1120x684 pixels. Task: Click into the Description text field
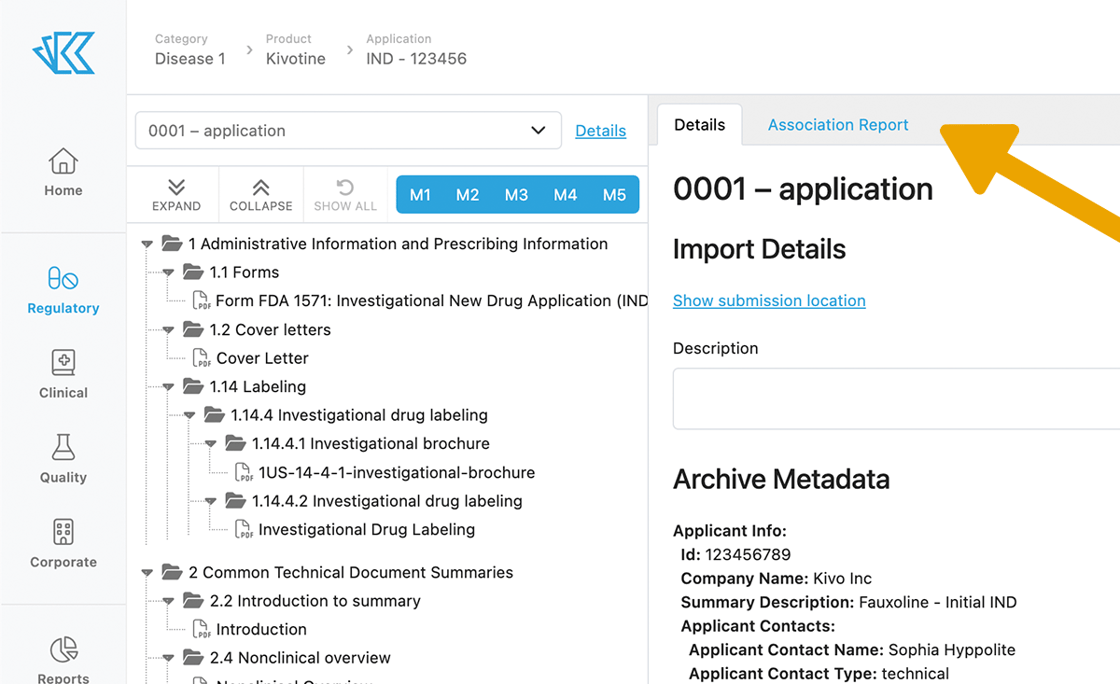point(896,399)
